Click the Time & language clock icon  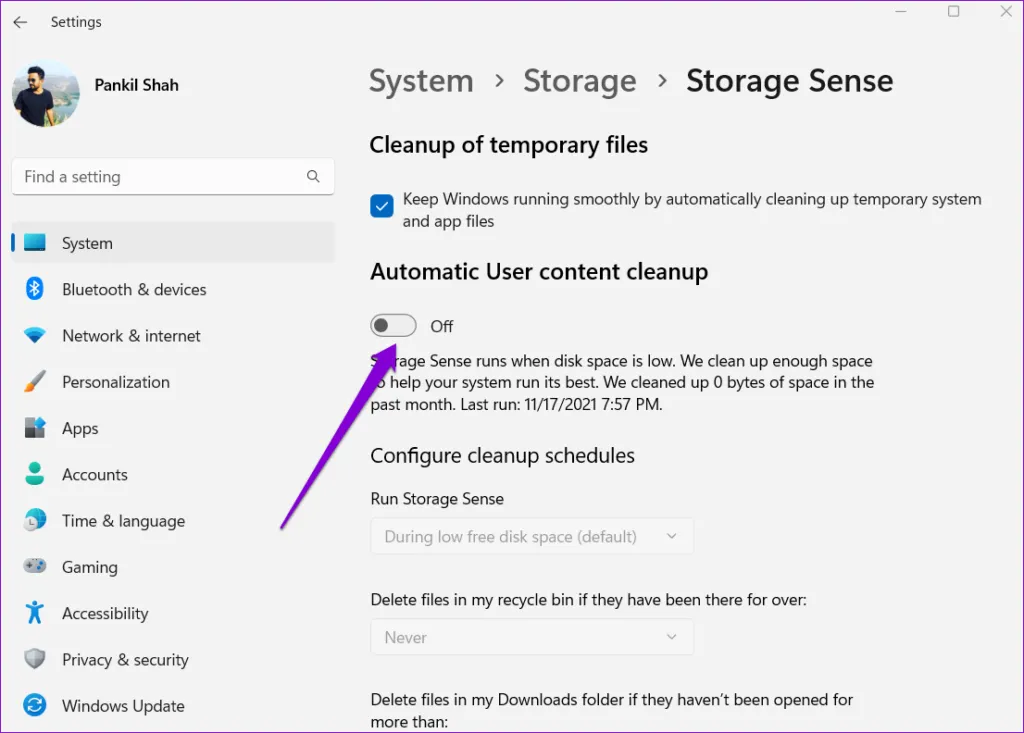[x=35, y=520]
